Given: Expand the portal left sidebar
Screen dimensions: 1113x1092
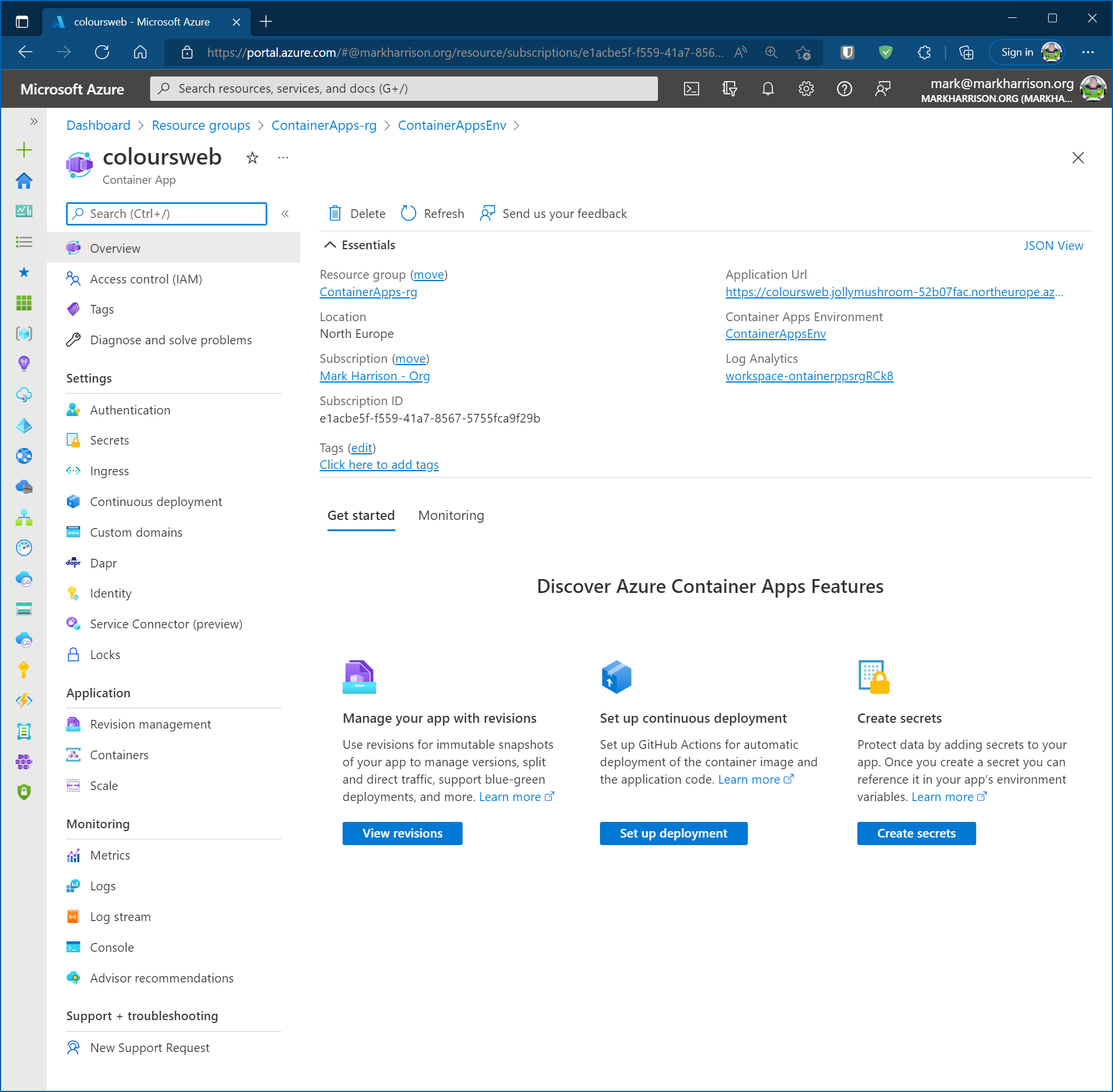Looking at the screenshot, I should [x=34, y=121].
